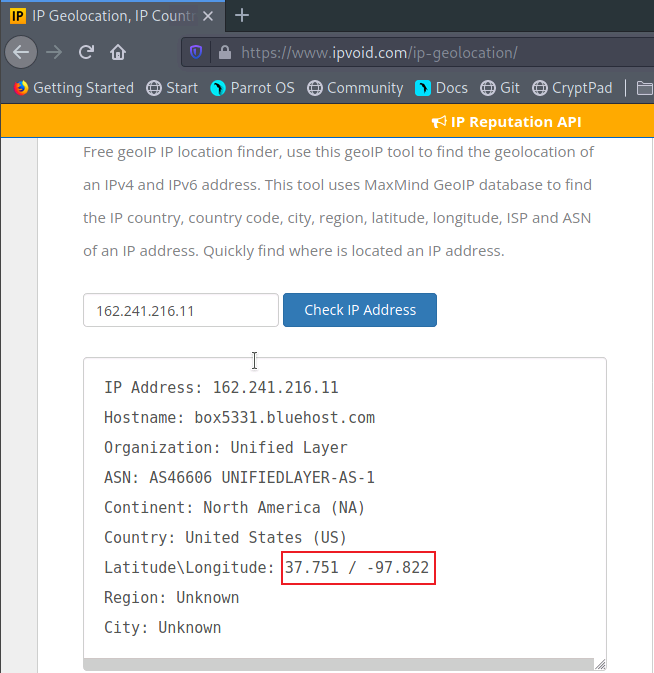
Task: Open the tracking protection shield icon
Action: tap(196, 52)
